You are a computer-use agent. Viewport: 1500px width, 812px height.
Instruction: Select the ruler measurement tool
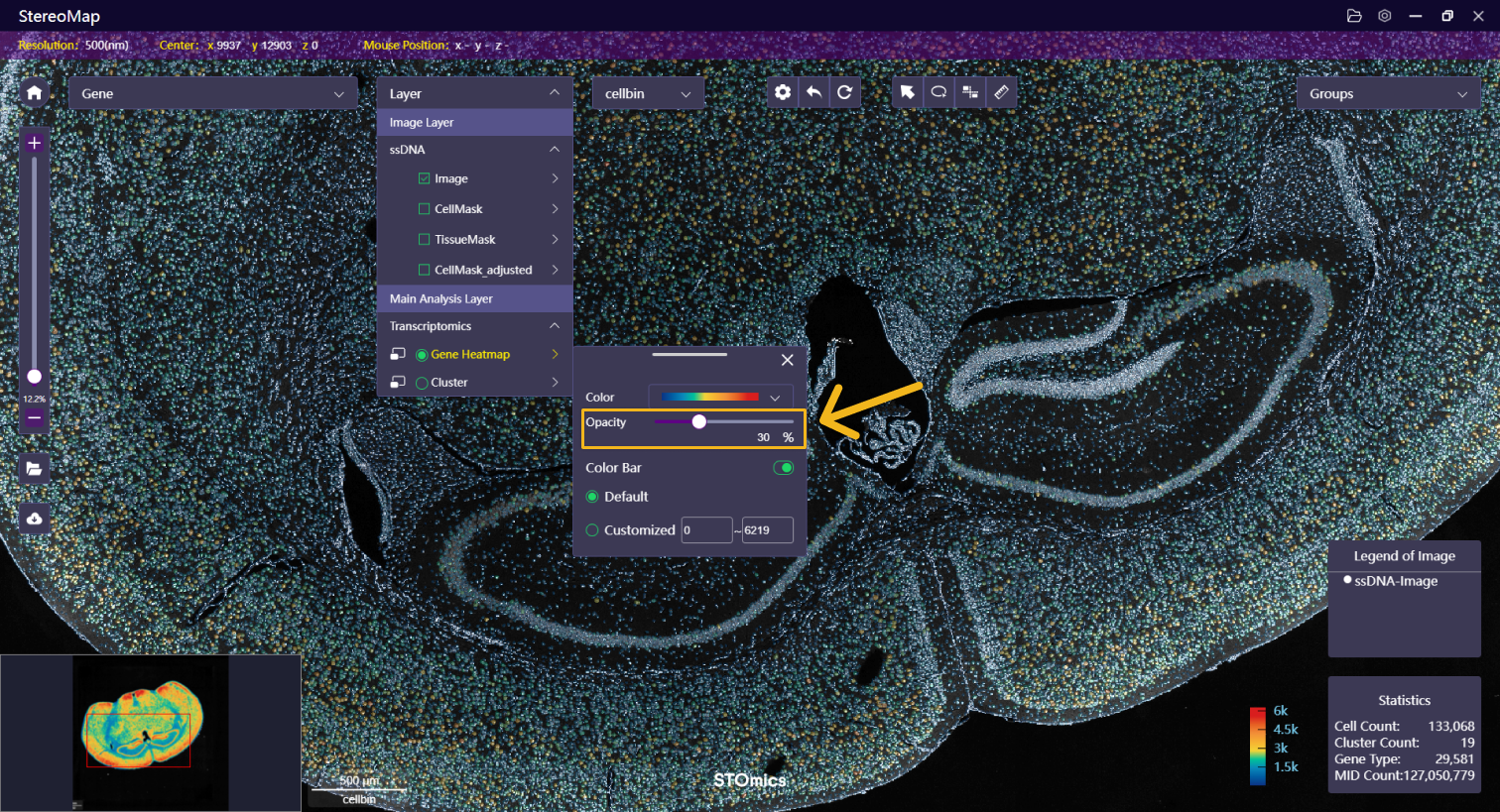[x=1001, y=92]
